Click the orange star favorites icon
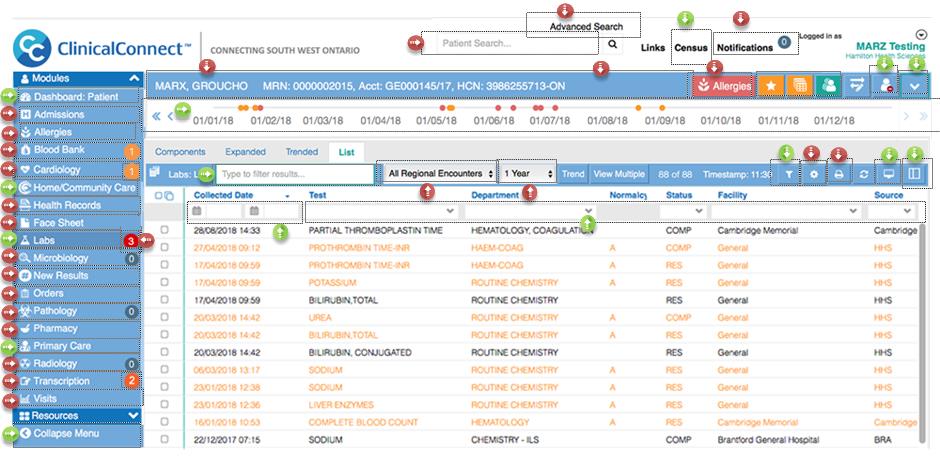This screenshot has height=470, width=940. click(771, 86)
